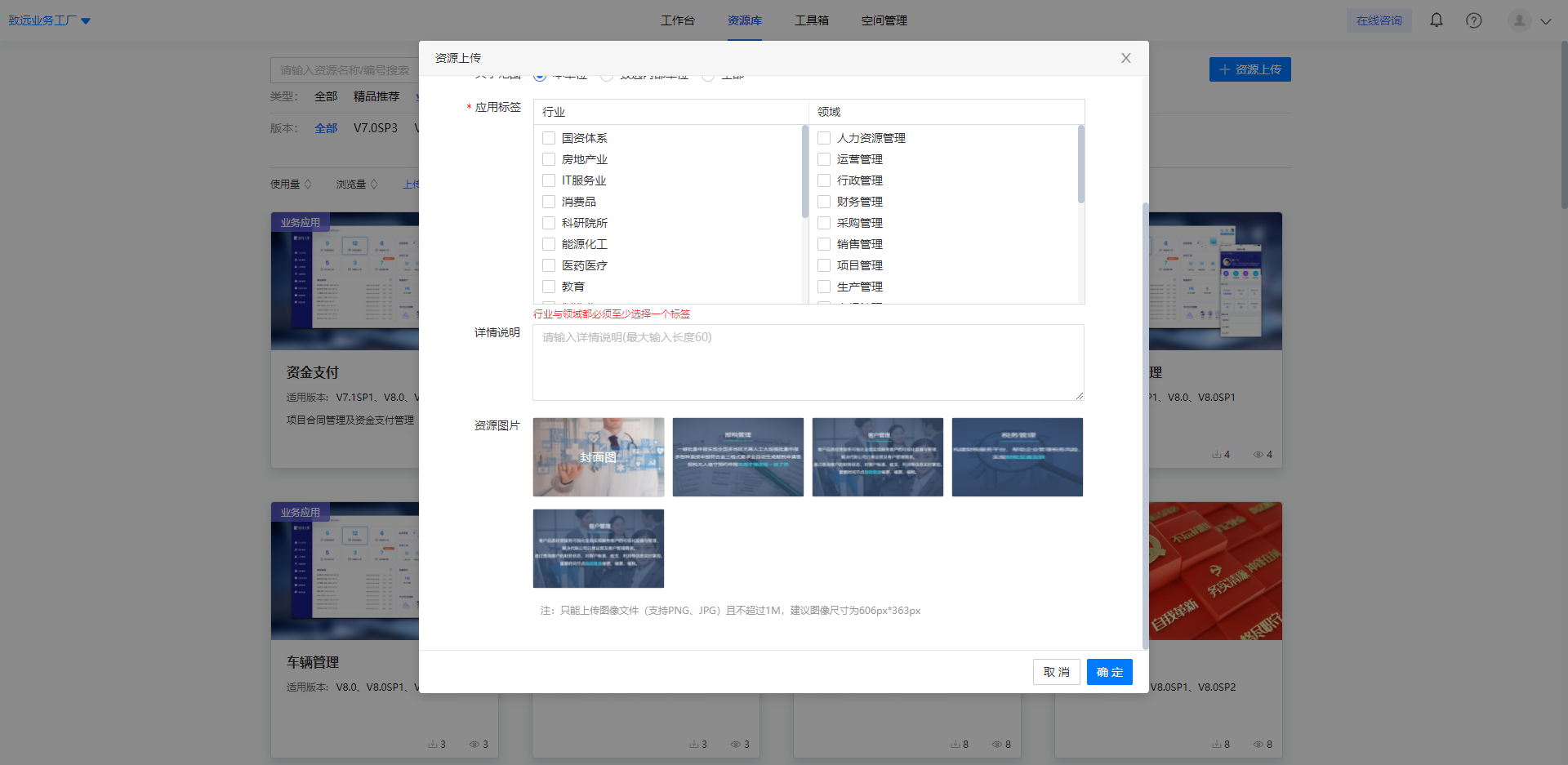The image size is (1568, 765).
Task: Select the V7.0SP3 version filter
Action: pos(376,128)
